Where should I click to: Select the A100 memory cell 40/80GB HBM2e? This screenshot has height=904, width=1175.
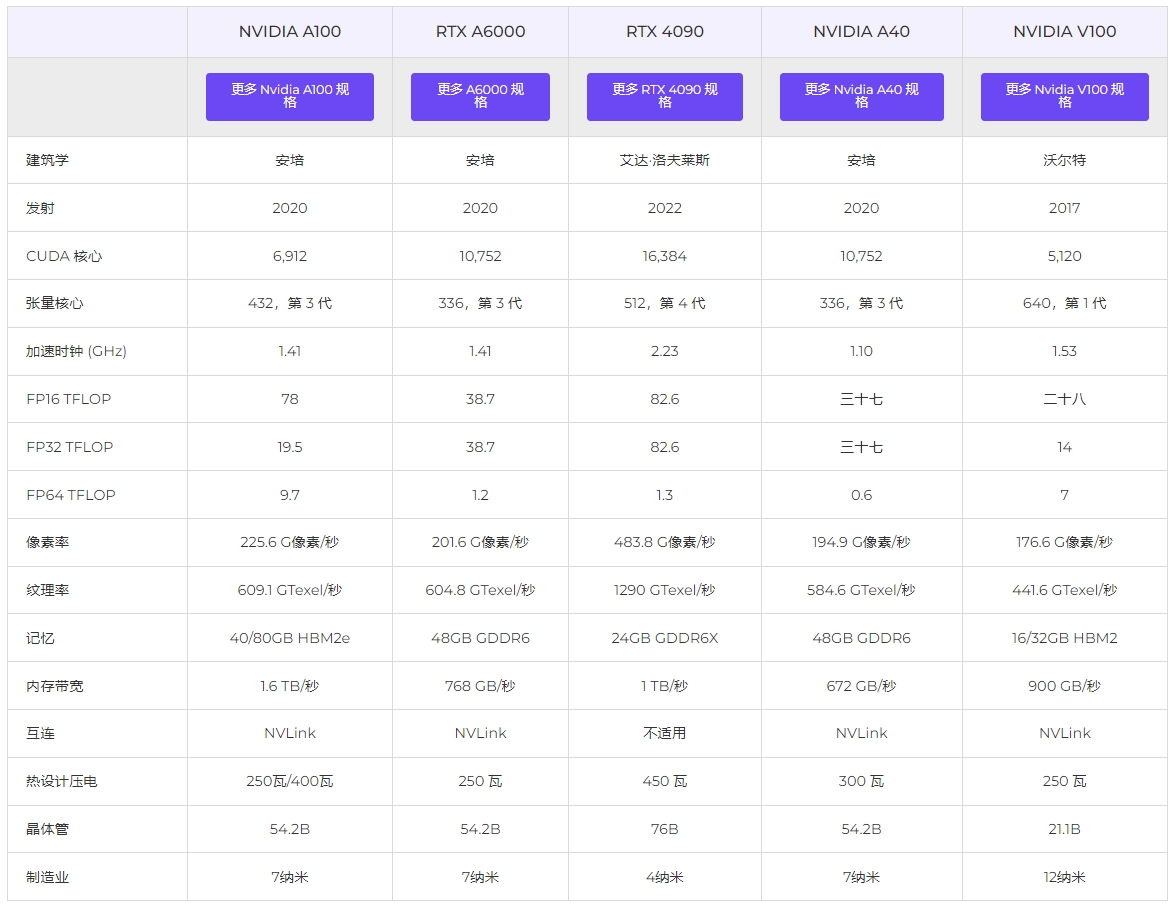pos(289,637)
